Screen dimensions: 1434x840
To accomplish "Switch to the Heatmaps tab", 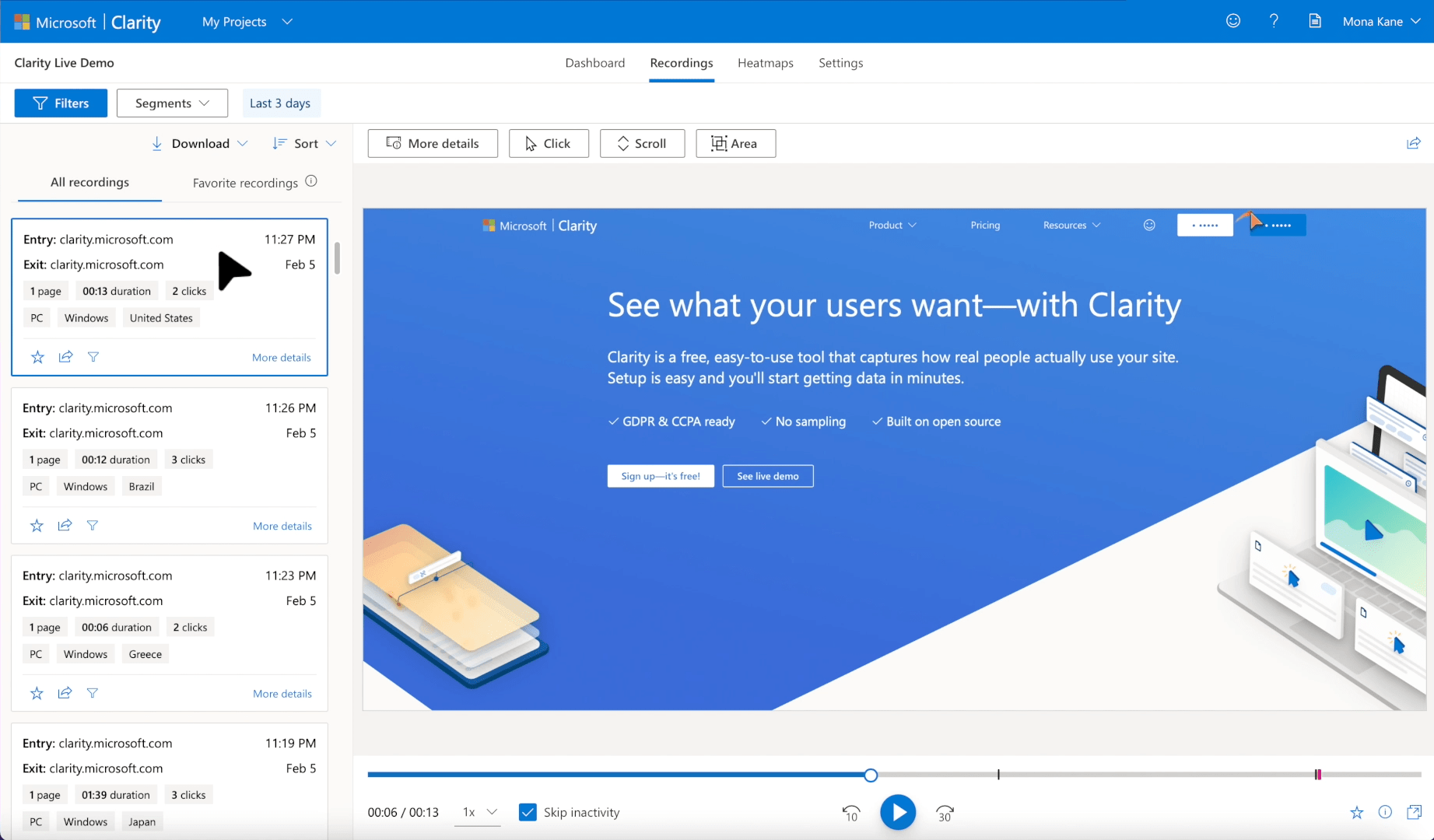I will tap(766, 63).
